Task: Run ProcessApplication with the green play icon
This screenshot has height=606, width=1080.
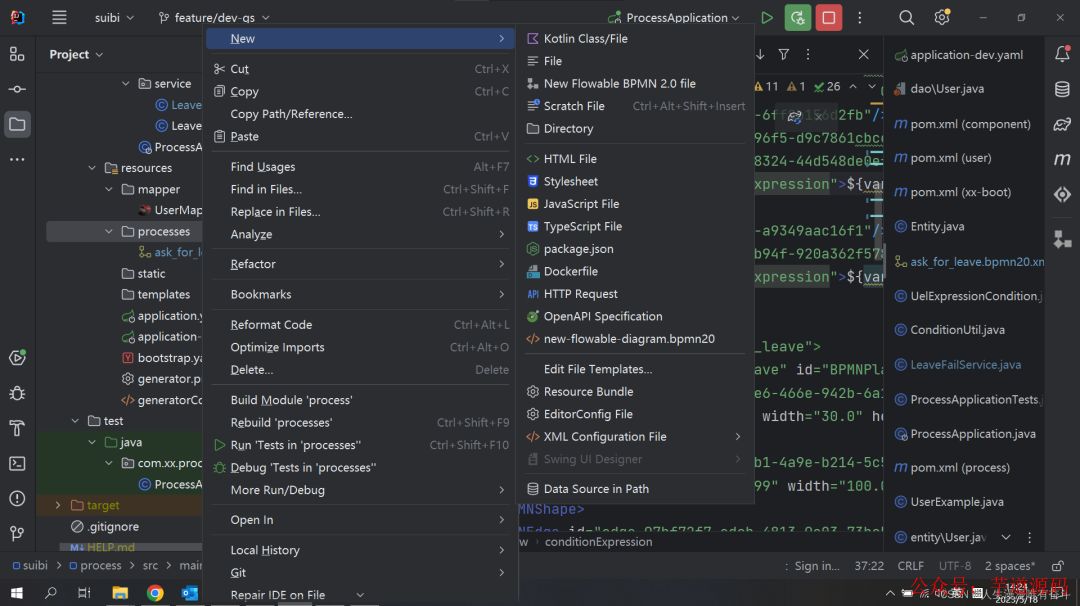Action: (767, 17)
